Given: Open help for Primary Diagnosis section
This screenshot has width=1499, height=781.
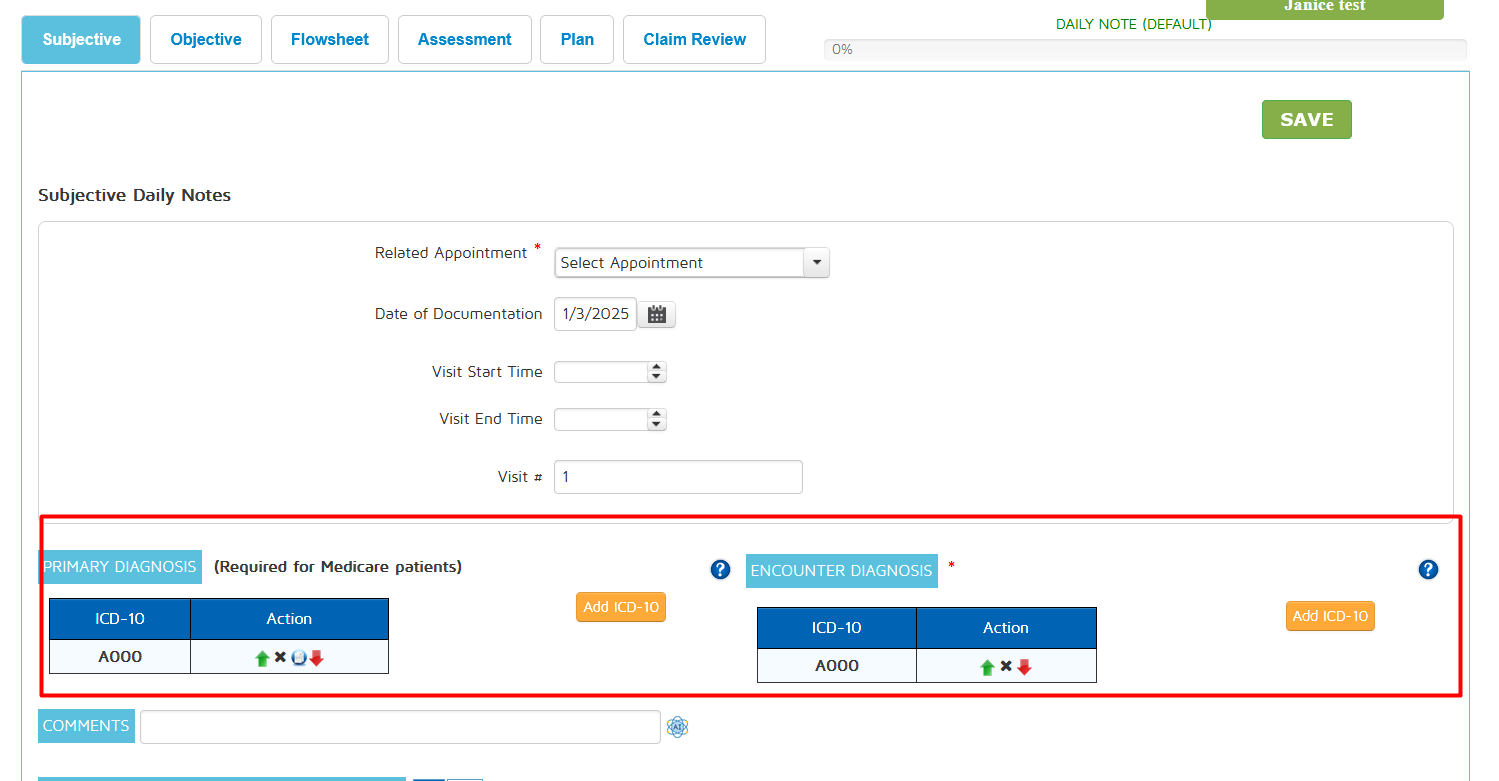Looking at the screenshot, I should pyautogui.click(x=720, y=569).
